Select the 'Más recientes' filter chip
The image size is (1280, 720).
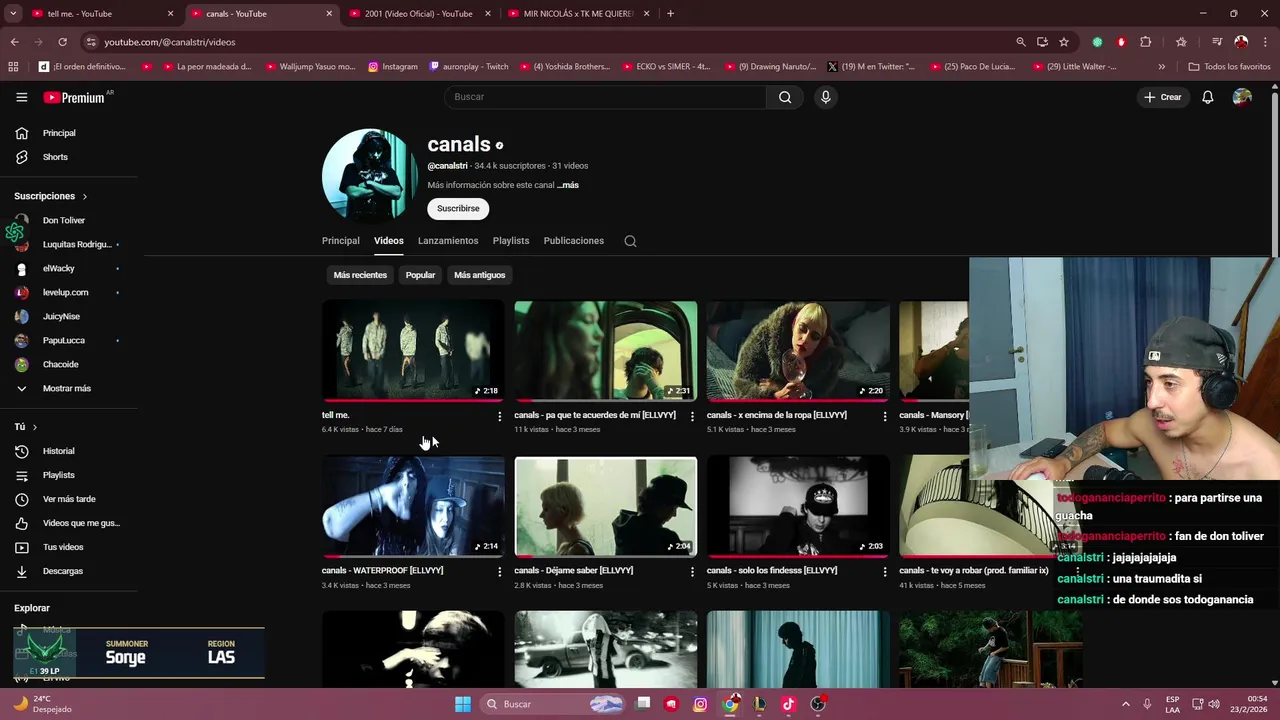[360, 275]
